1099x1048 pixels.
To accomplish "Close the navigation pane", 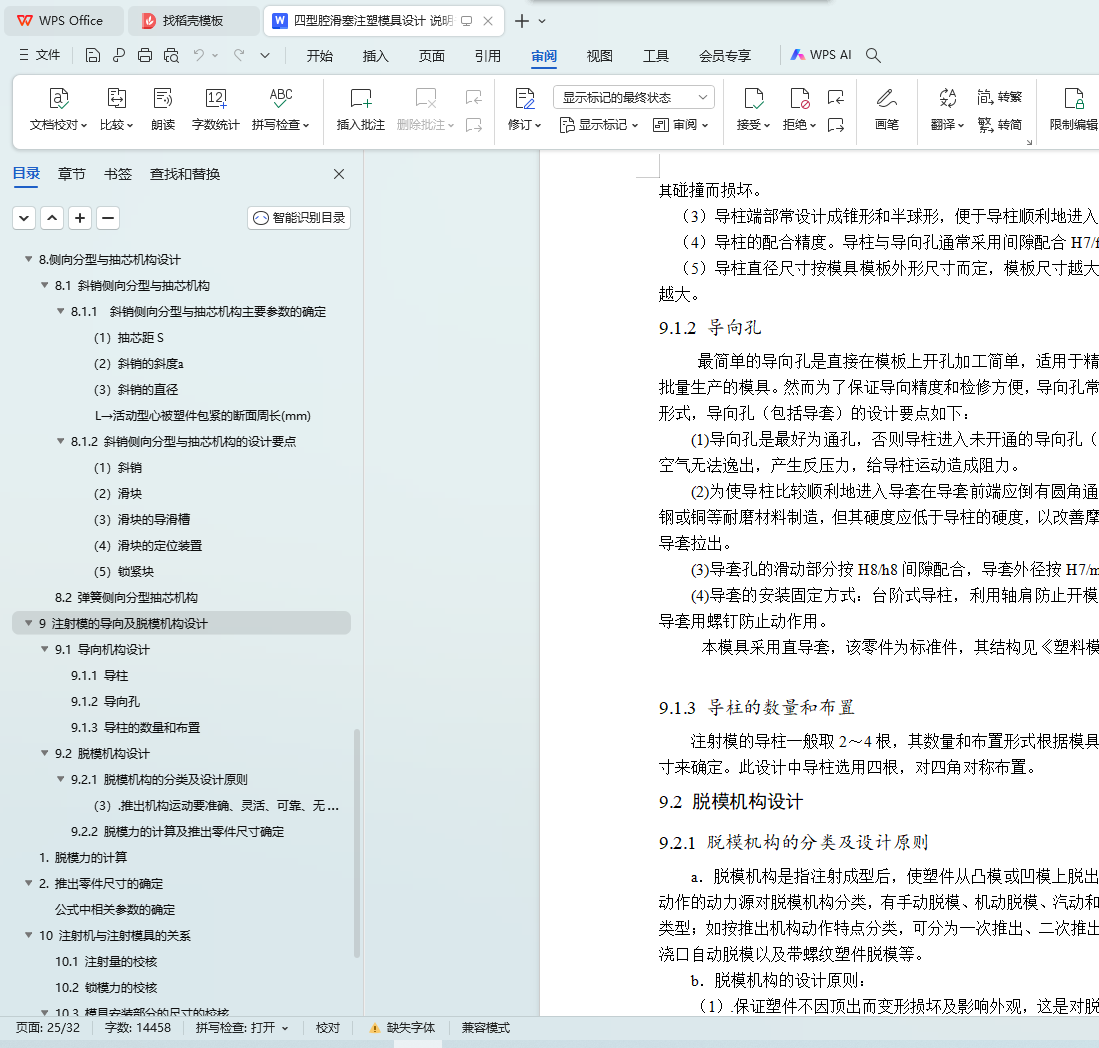I will point(339,174).
